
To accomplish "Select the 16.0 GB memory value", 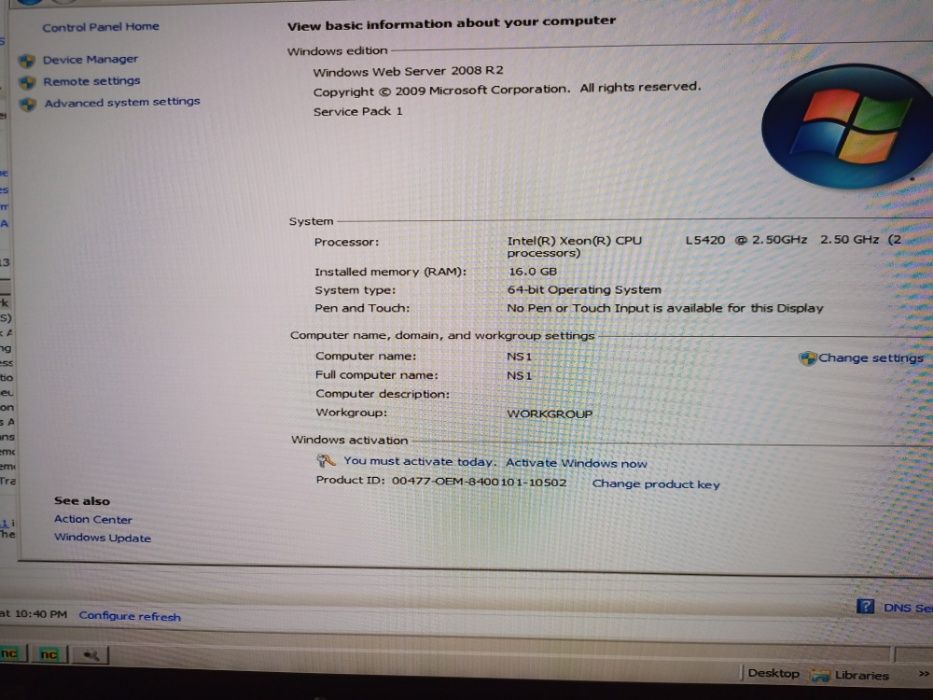I will (533, 271).
